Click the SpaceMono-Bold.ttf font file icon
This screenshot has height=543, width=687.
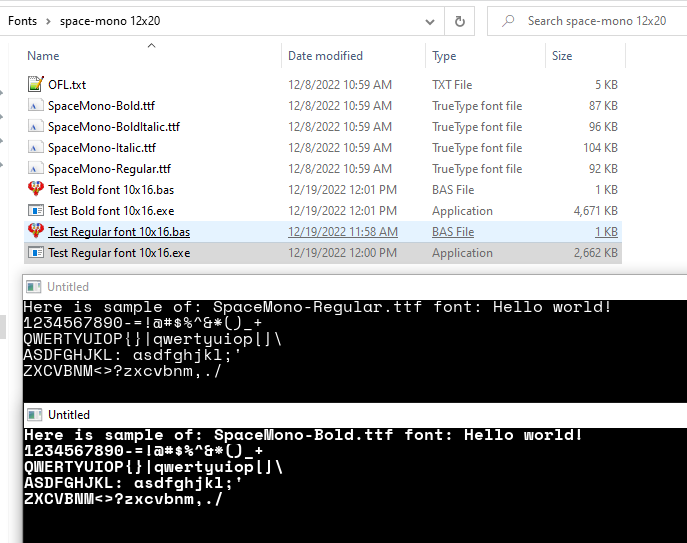pos(35,106)
